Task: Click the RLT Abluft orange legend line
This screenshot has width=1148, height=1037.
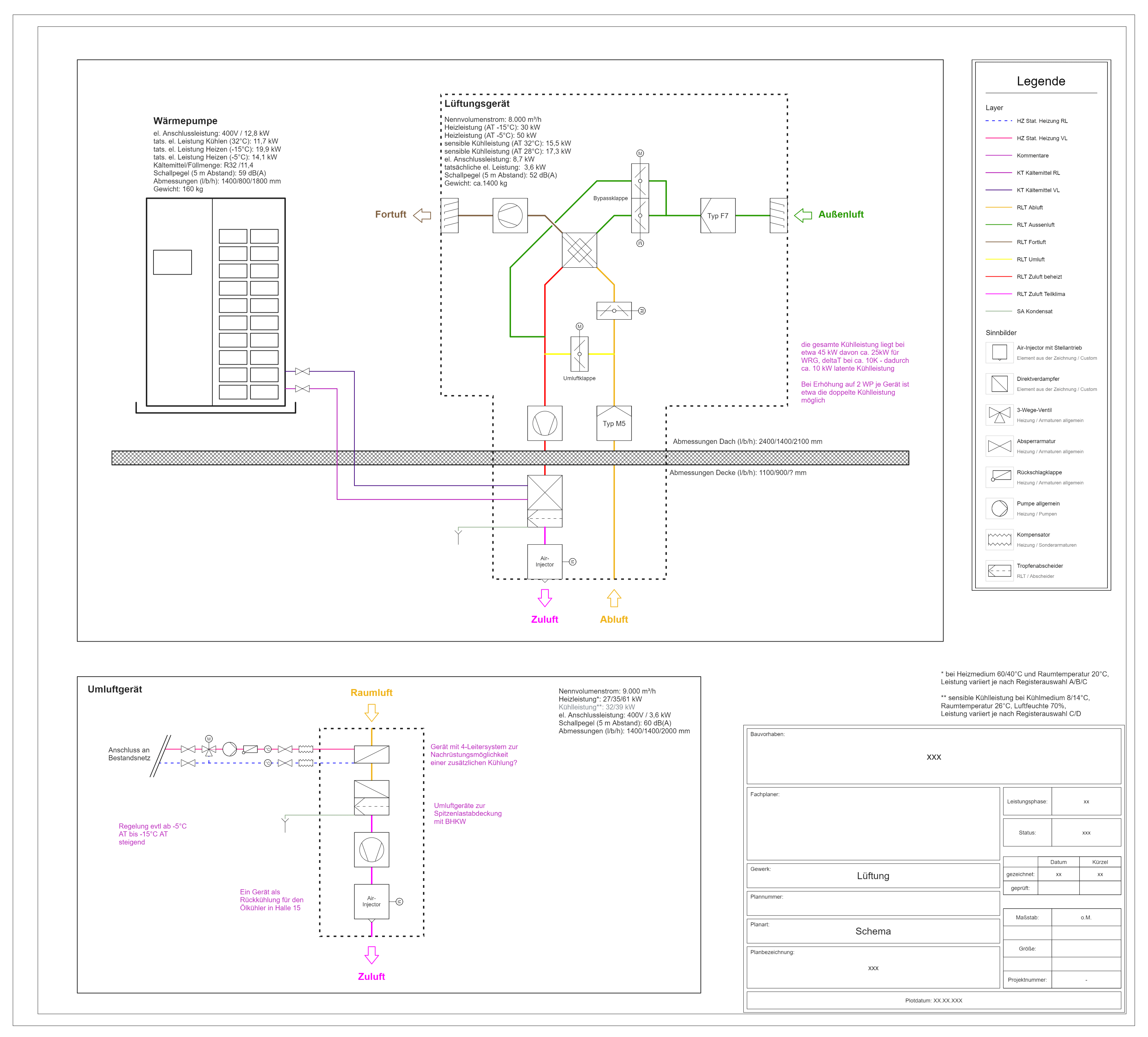Action: tap(998, 207)
